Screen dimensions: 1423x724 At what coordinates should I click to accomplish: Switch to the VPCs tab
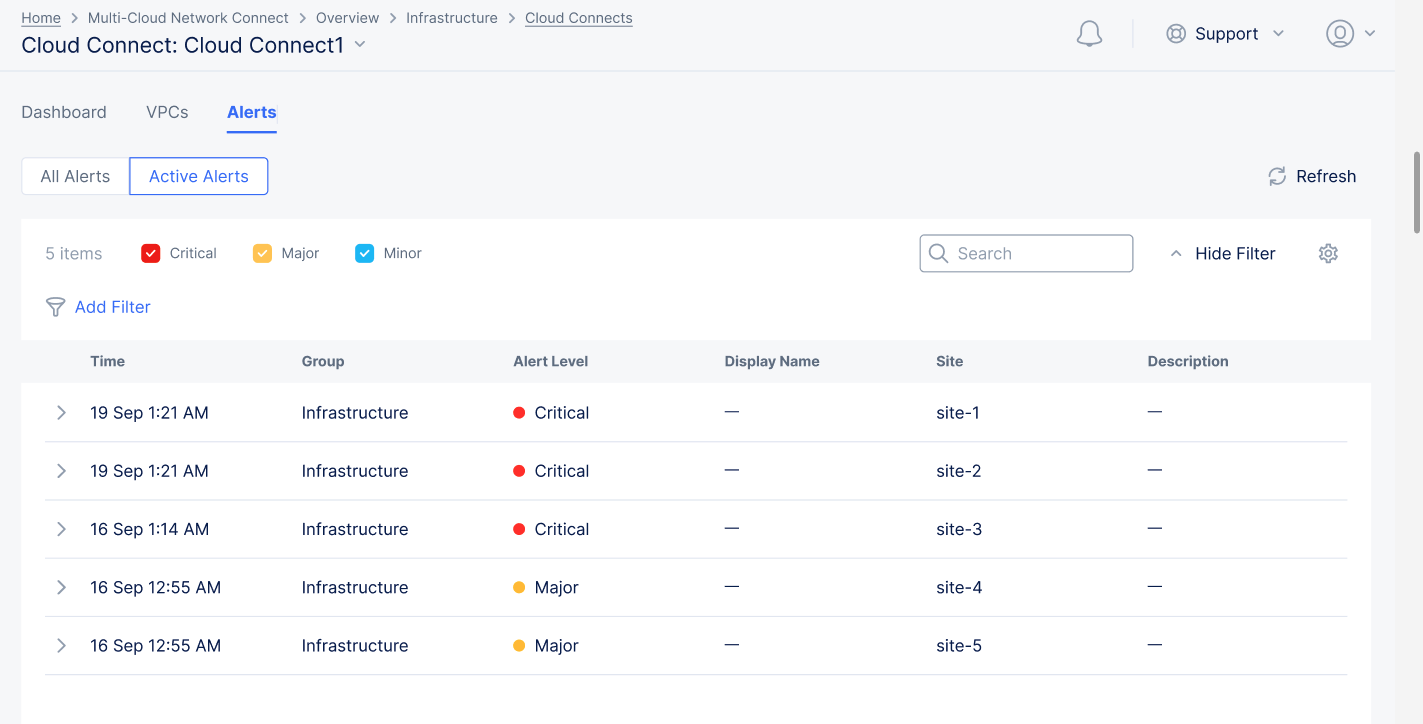167,112
